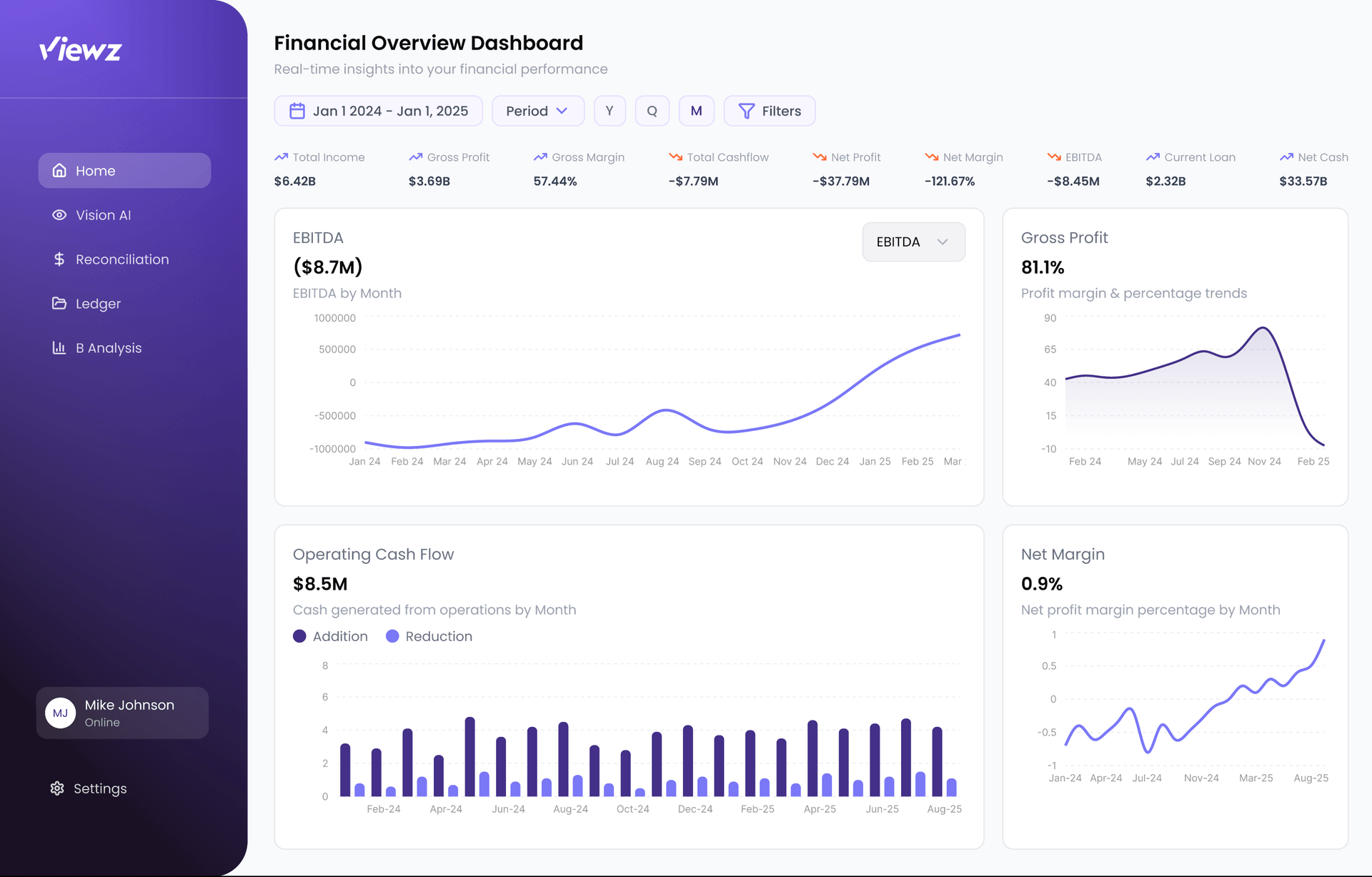Image resolution: width=1372 pixels, height=877 pixels.
Task: Open the date range Jan 1 2024 picker
Action: pyautogui.click(x=378, y=111)
